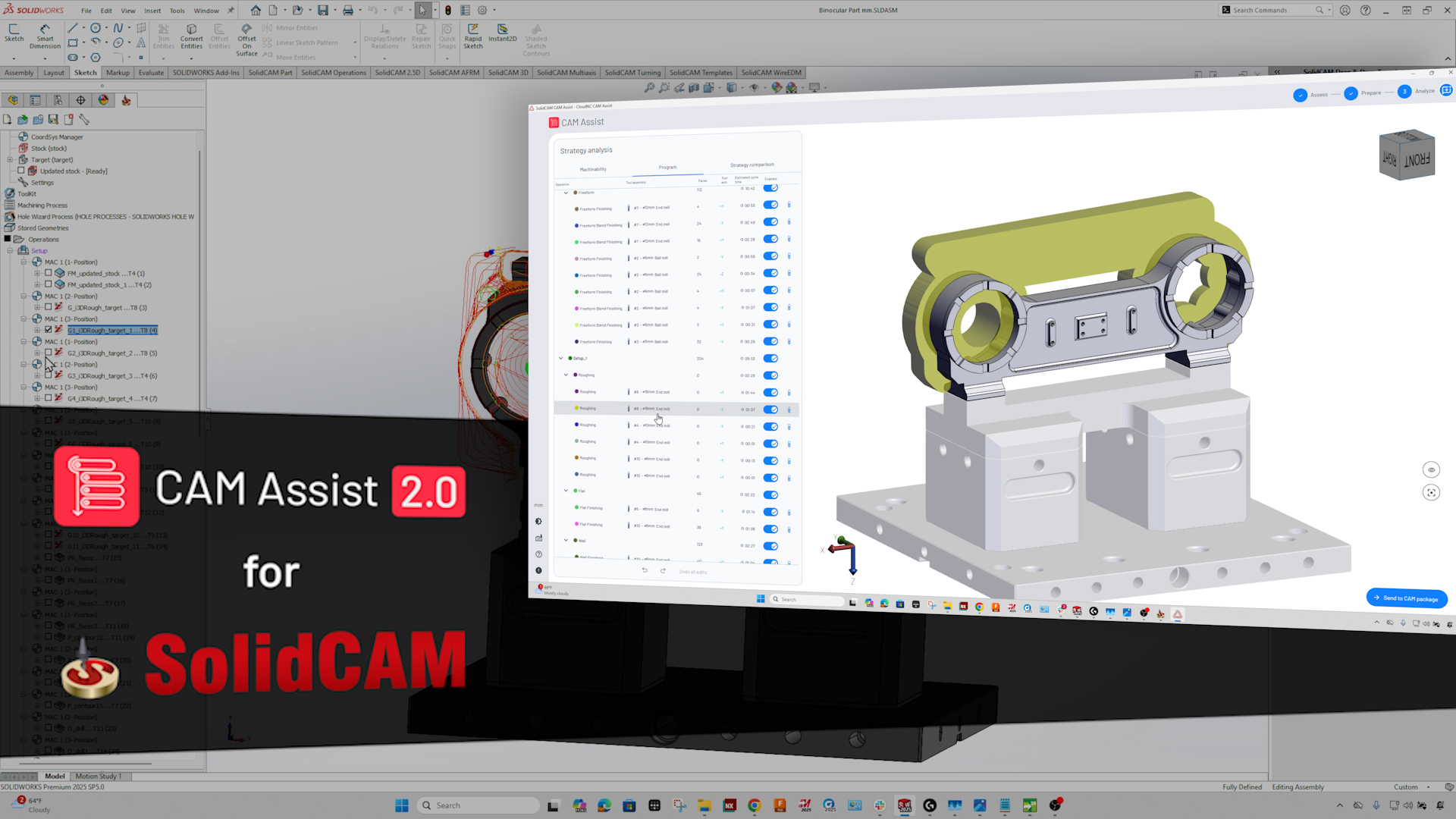Image resolution: width=1456 pixels, height=819 pixels.
Task: Collapse the Roughing group under Setup_1
Action: click(566, 375)
